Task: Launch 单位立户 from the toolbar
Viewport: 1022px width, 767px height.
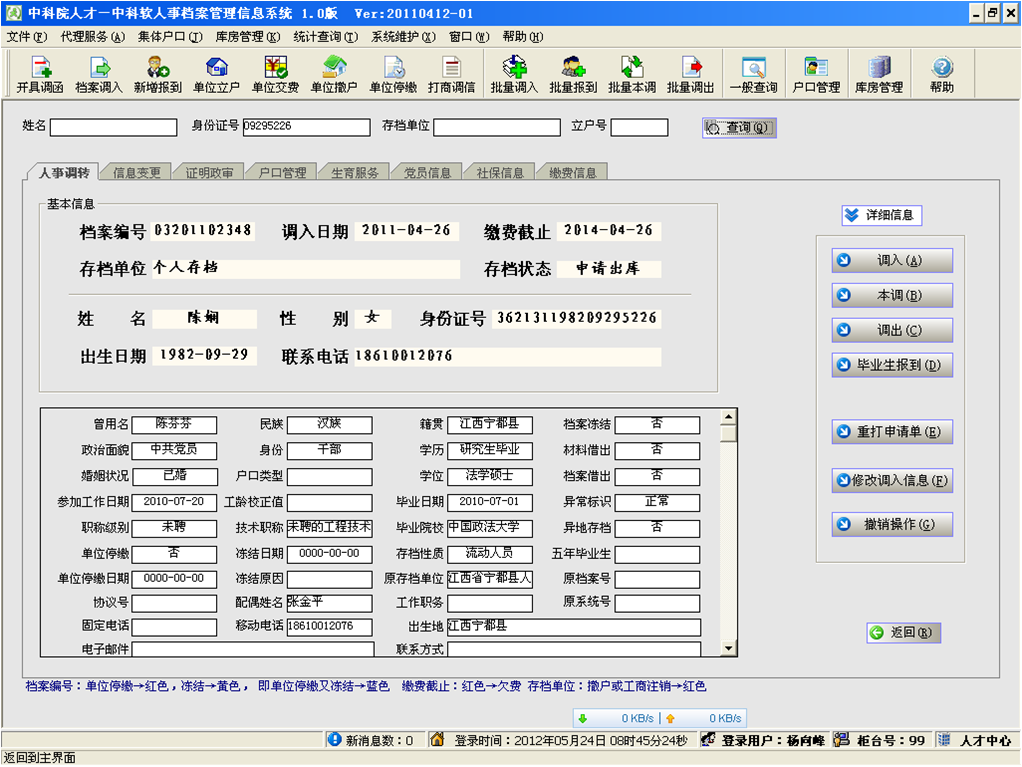Action: pos(217,74)
